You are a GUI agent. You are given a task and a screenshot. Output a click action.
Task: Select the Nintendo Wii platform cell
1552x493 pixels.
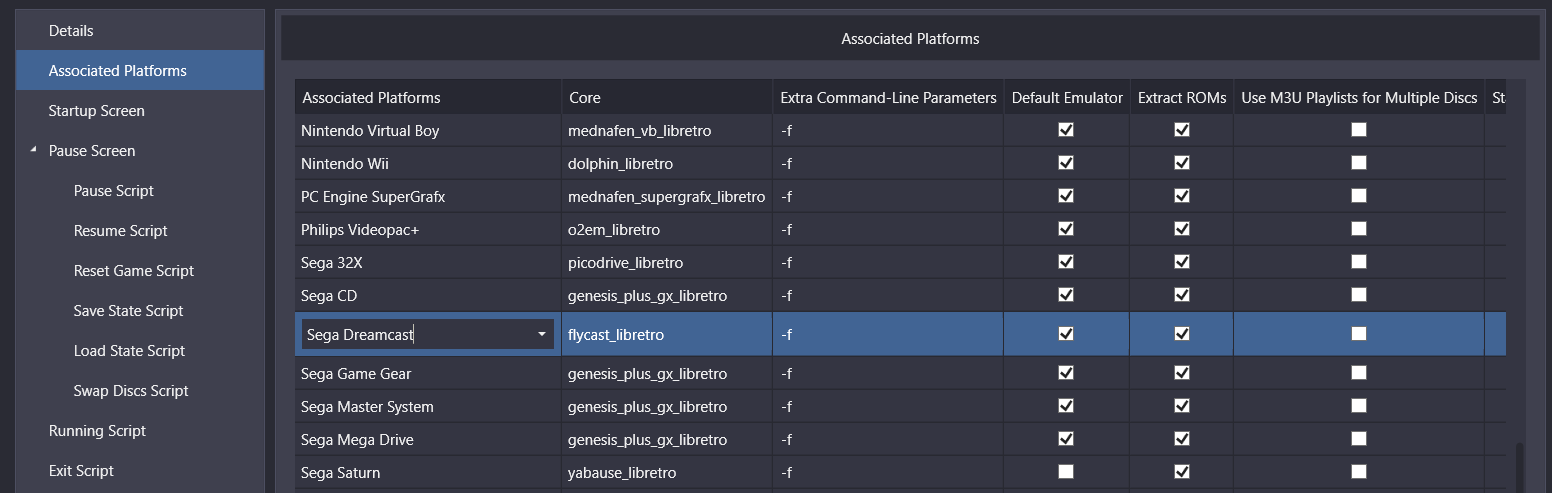point(428,163)
